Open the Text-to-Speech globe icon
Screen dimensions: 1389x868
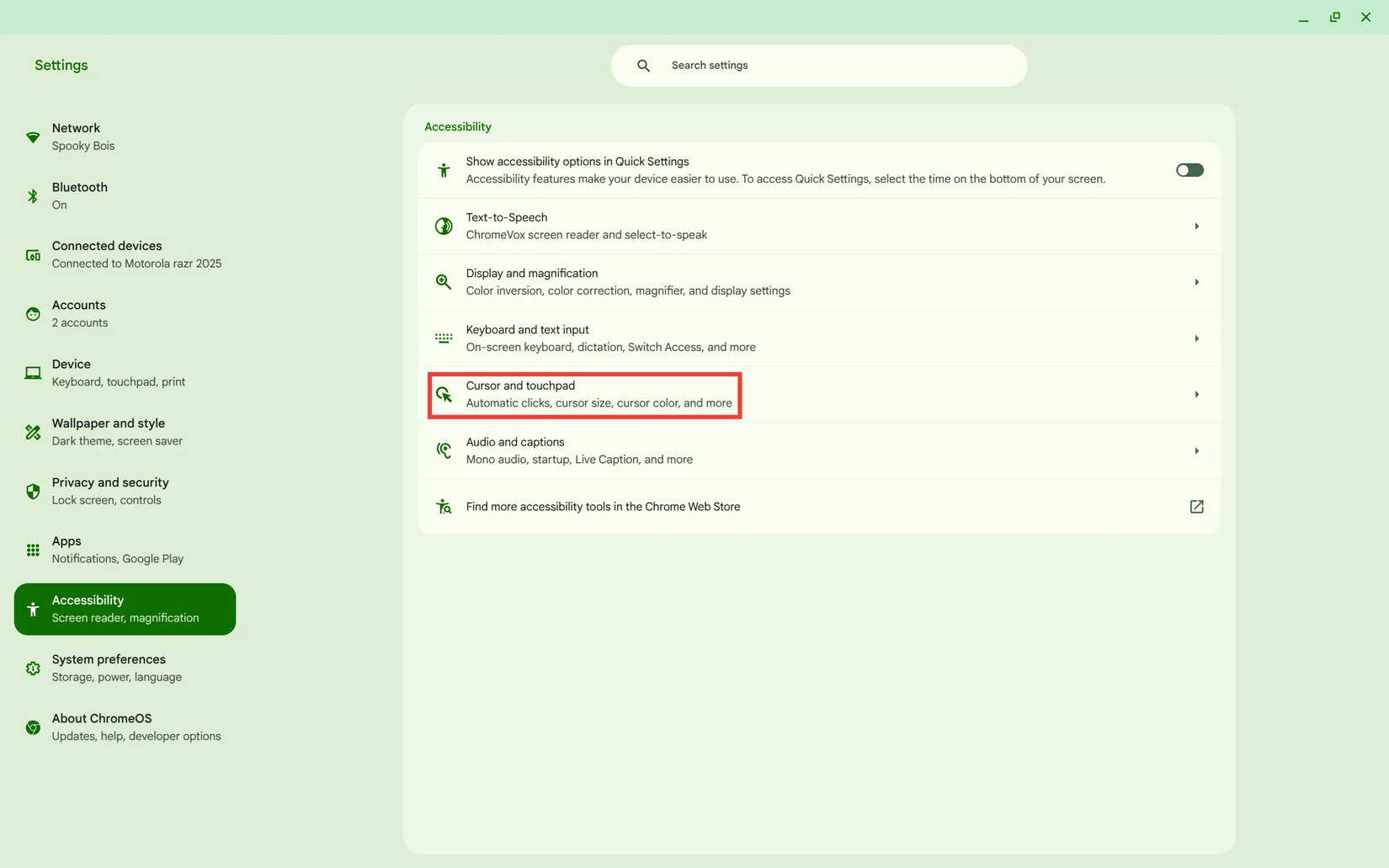(x=444, y=226)
